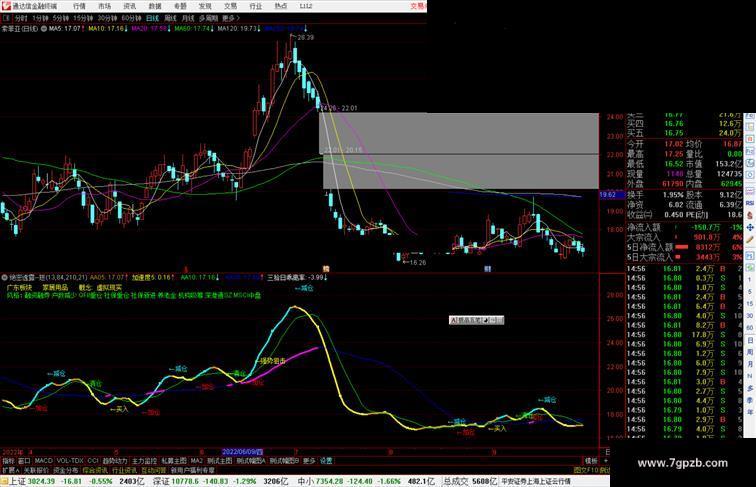Select the 测试主图 indicator
Screen dimensions: 756x487
pyautogui.click(x=219, y=461)
